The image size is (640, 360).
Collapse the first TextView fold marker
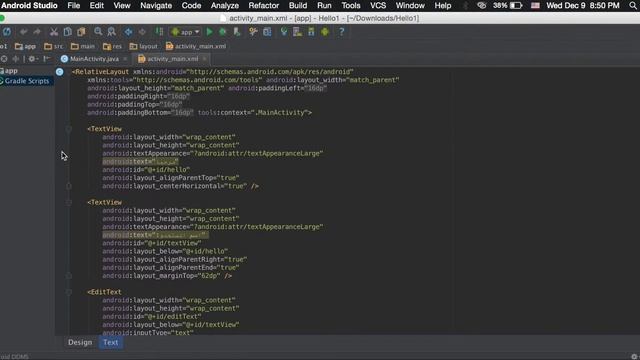[69, 129]
